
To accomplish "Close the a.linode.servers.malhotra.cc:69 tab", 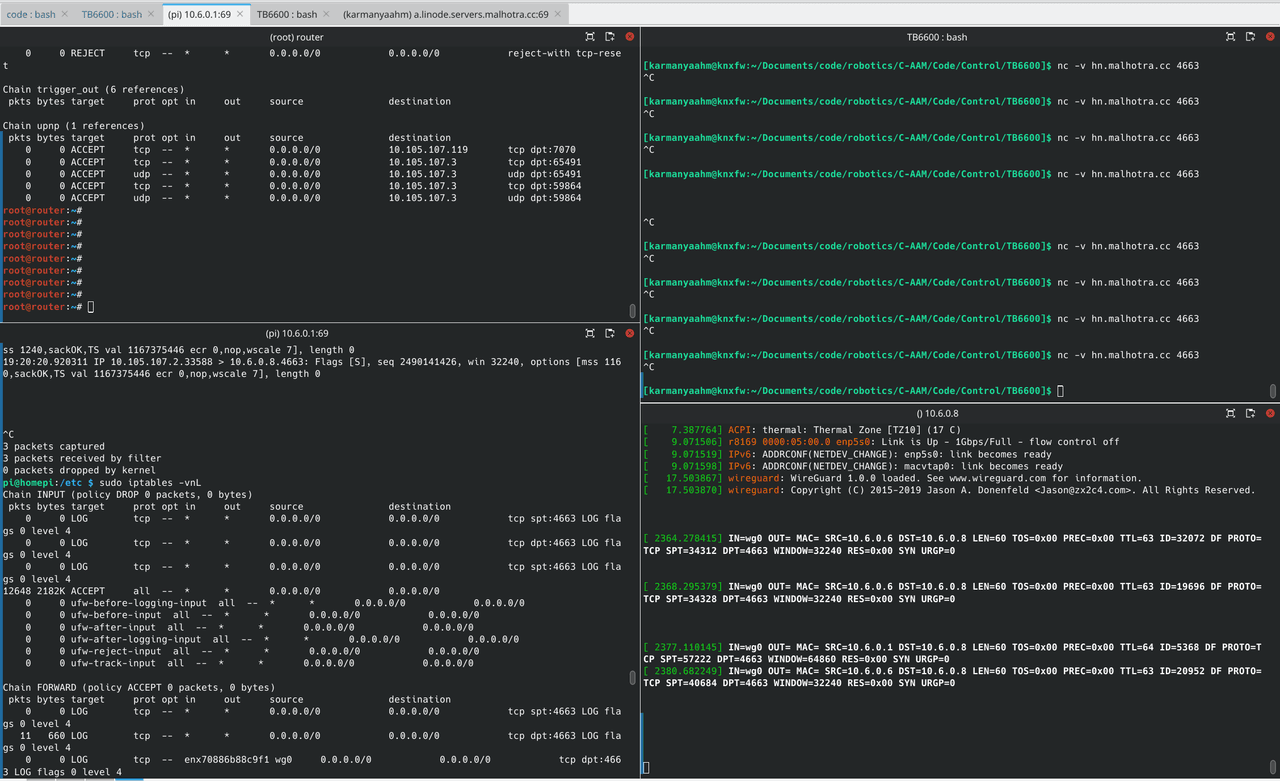I will (558, 14).
